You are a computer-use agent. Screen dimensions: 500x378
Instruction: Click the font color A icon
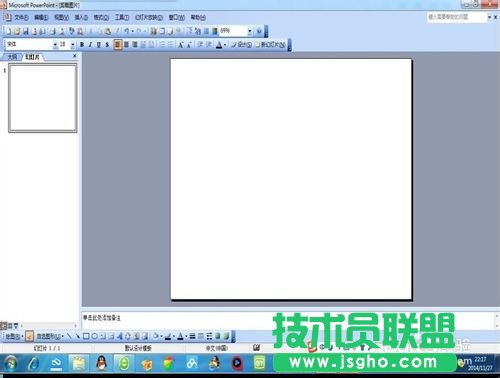[x=219, y=44]
